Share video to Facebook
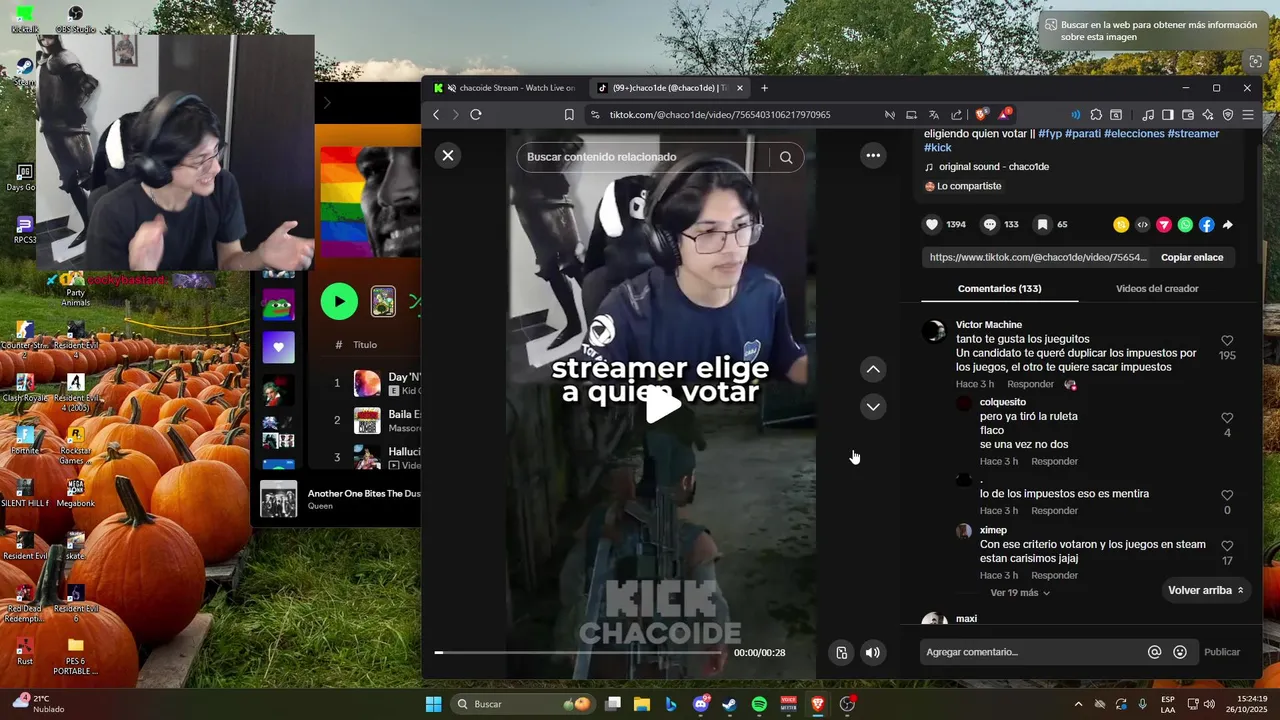Screen dimensions: 1280x720 (x=1207, y=225)
